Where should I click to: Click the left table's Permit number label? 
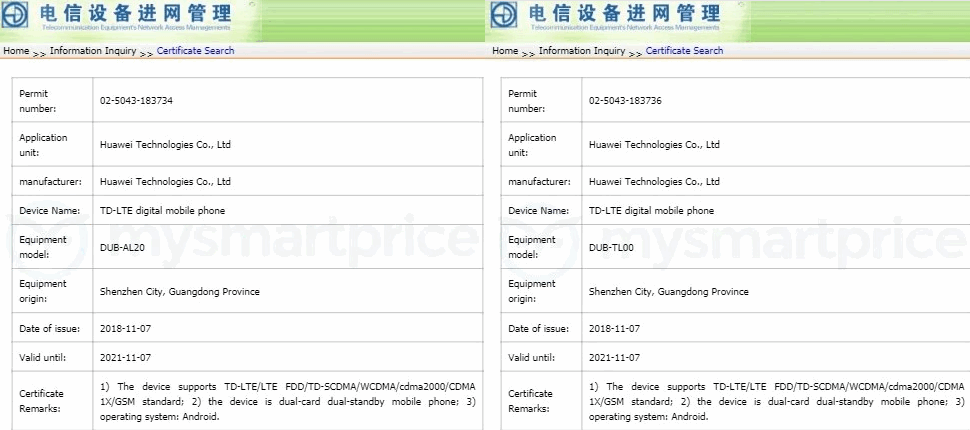pyautogui.click(x=38, y=101)
